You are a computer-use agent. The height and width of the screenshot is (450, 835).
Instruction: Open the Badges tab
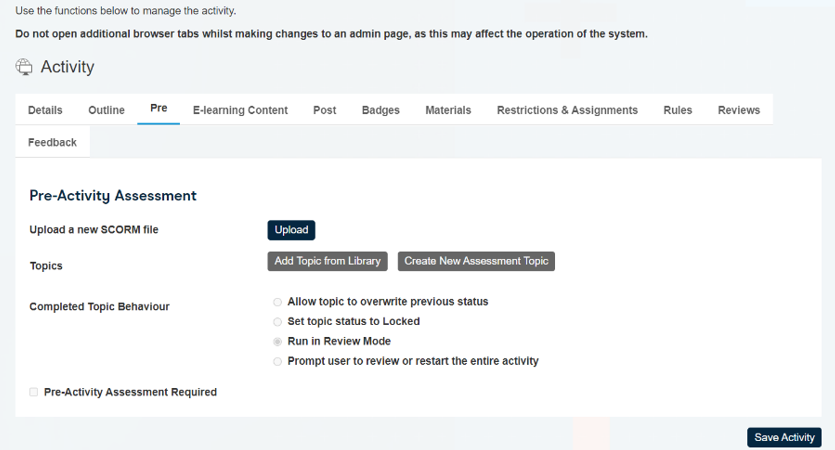pyautogui.click(x=381, y=110)
